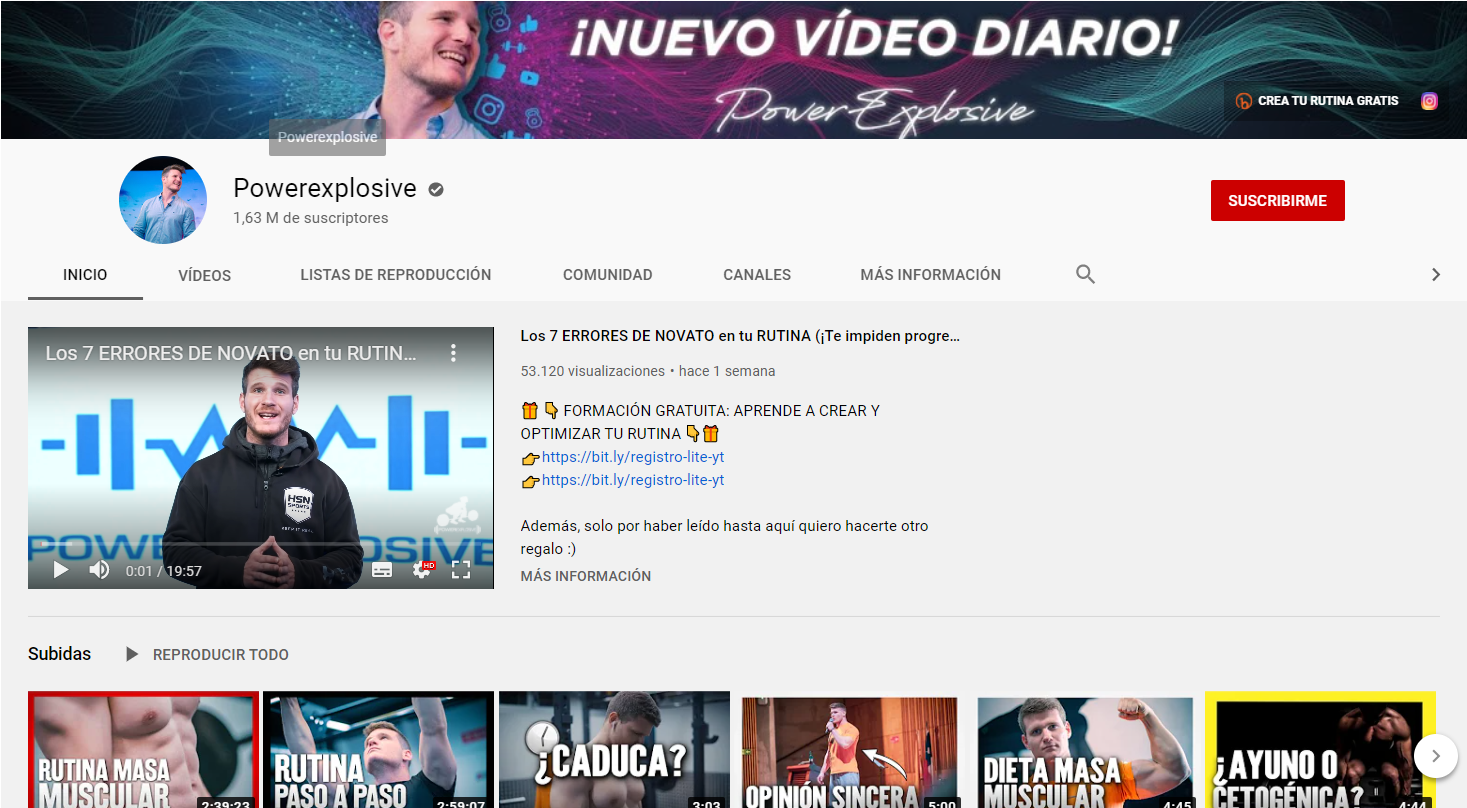Viewport: 1467px width, 808px height.
Task: Click the channel search magnifier icon
Action: 1085,274
